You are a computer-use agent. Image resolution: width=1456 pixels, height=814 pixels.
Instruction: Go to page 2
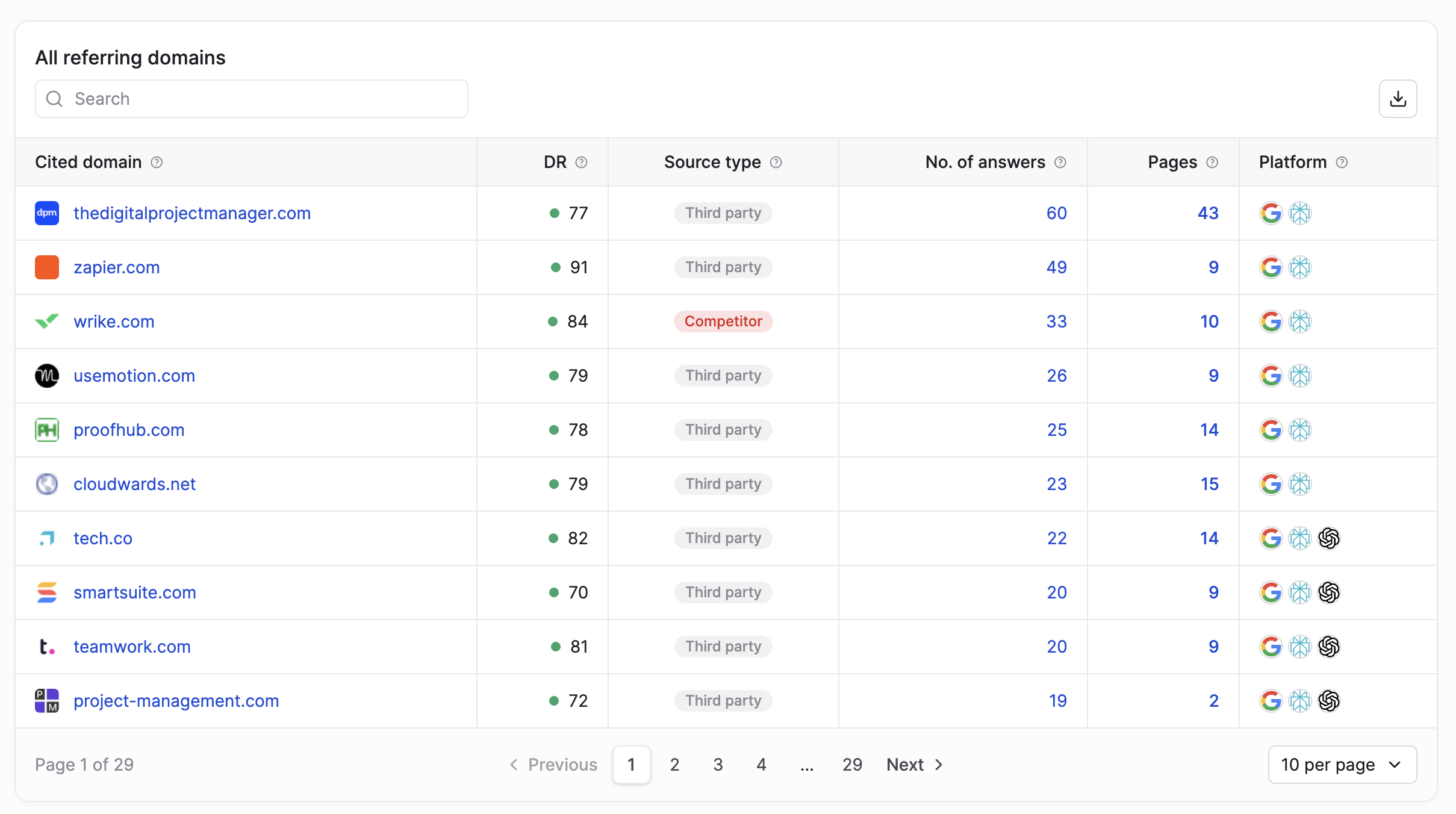click(x=674, y=765)
